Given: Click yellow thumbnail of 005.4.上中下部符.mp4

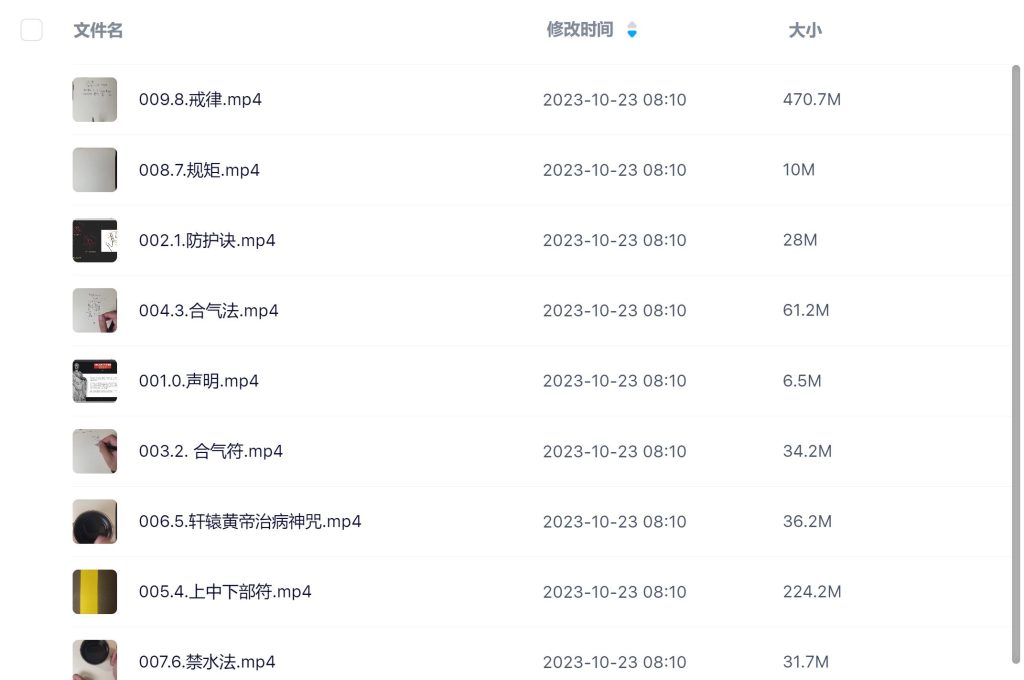Looking at the screenshot, I should [95, 592].
